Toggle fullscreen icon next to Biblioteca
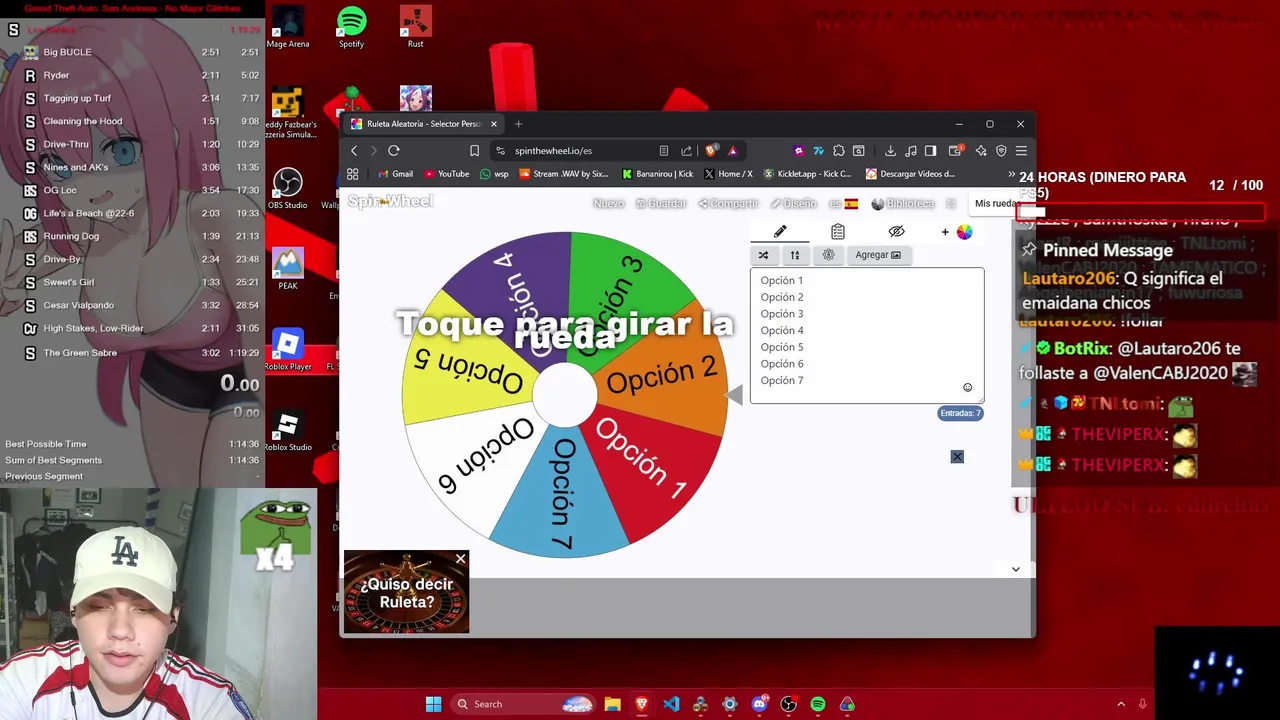 click(951, 203)
